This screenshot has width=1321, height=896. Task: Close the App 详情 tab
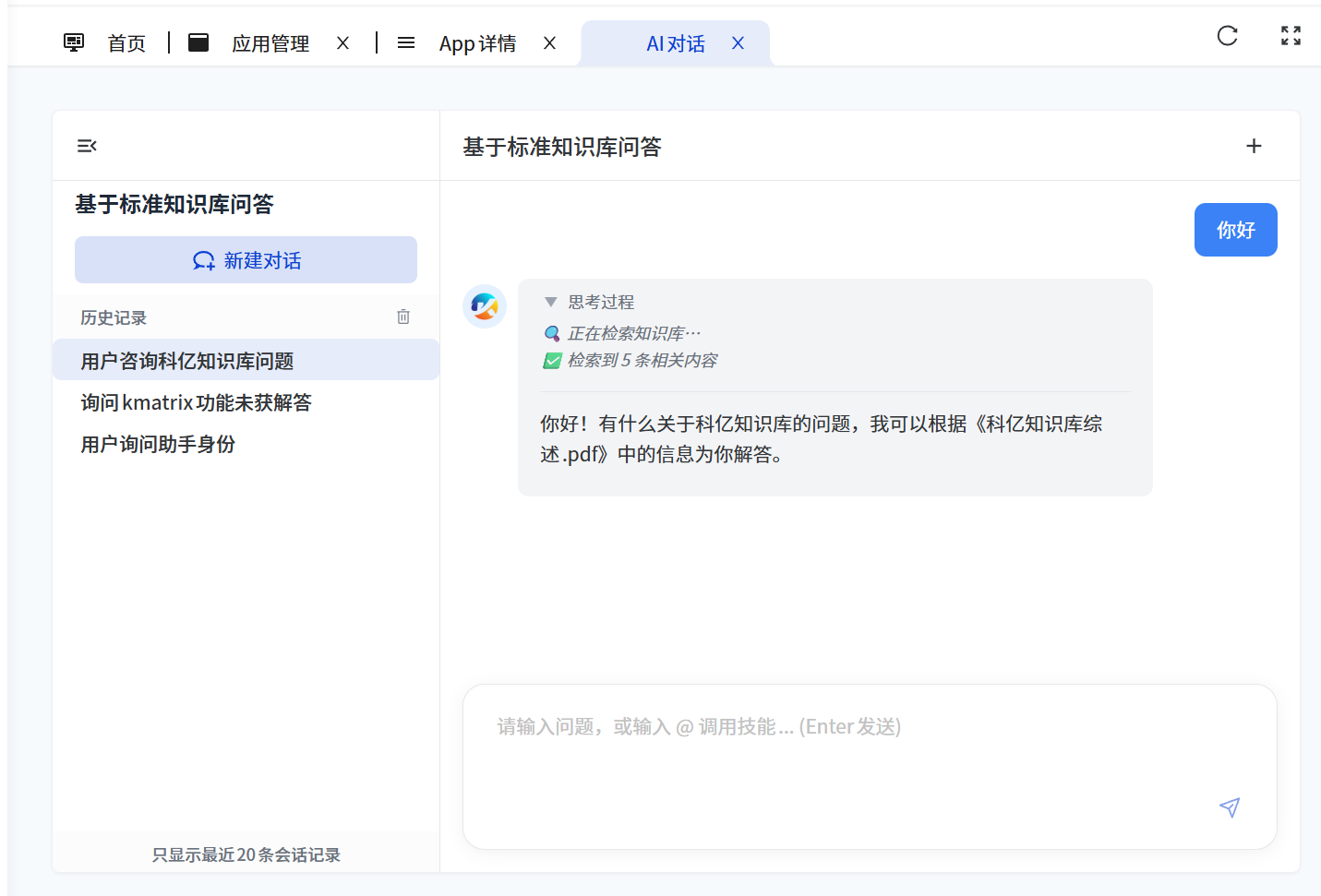(x=549, y=43)
